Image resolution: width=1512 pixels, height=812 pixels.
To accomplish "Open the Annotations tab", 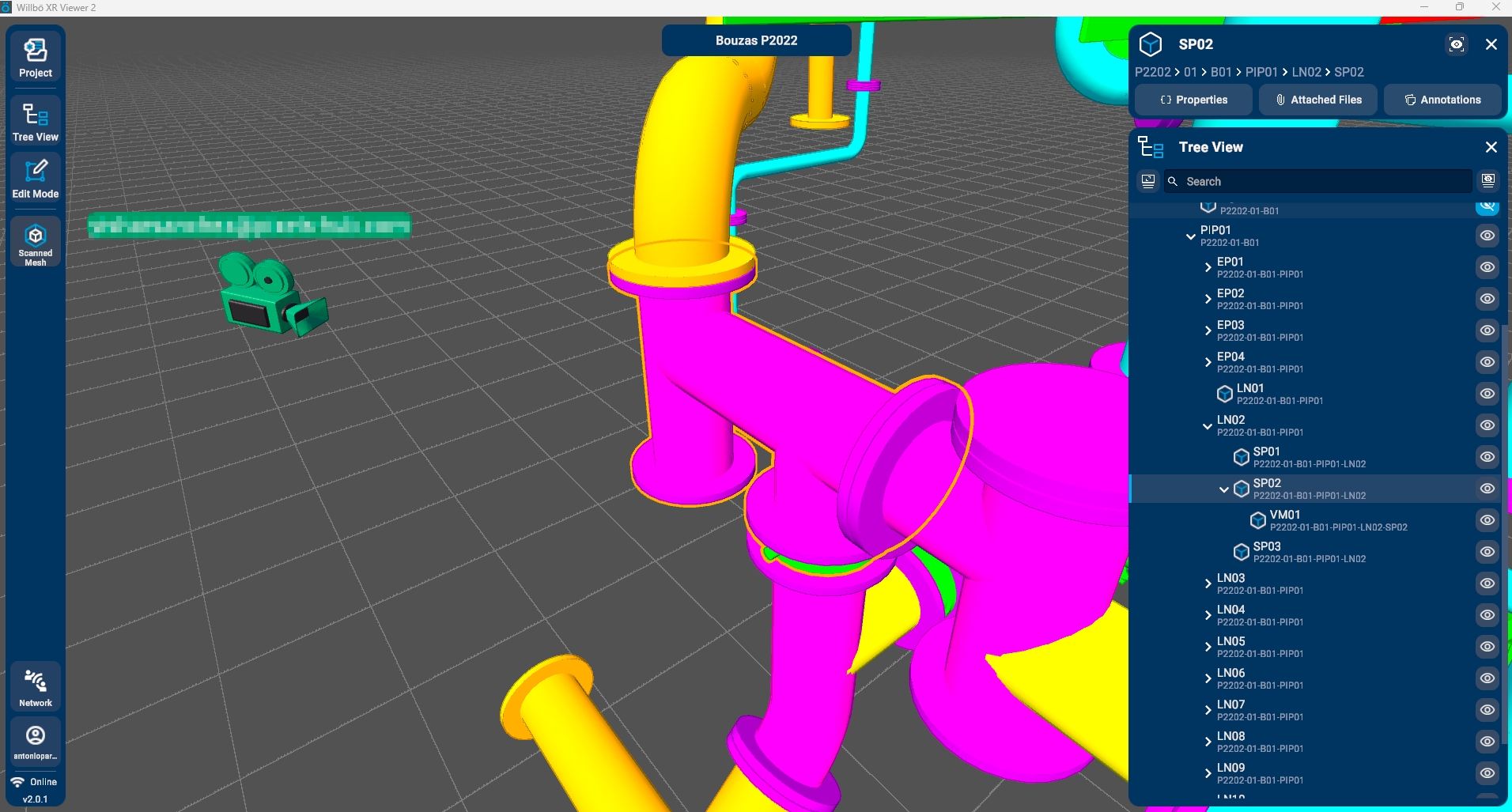I will click(1442, 100).
